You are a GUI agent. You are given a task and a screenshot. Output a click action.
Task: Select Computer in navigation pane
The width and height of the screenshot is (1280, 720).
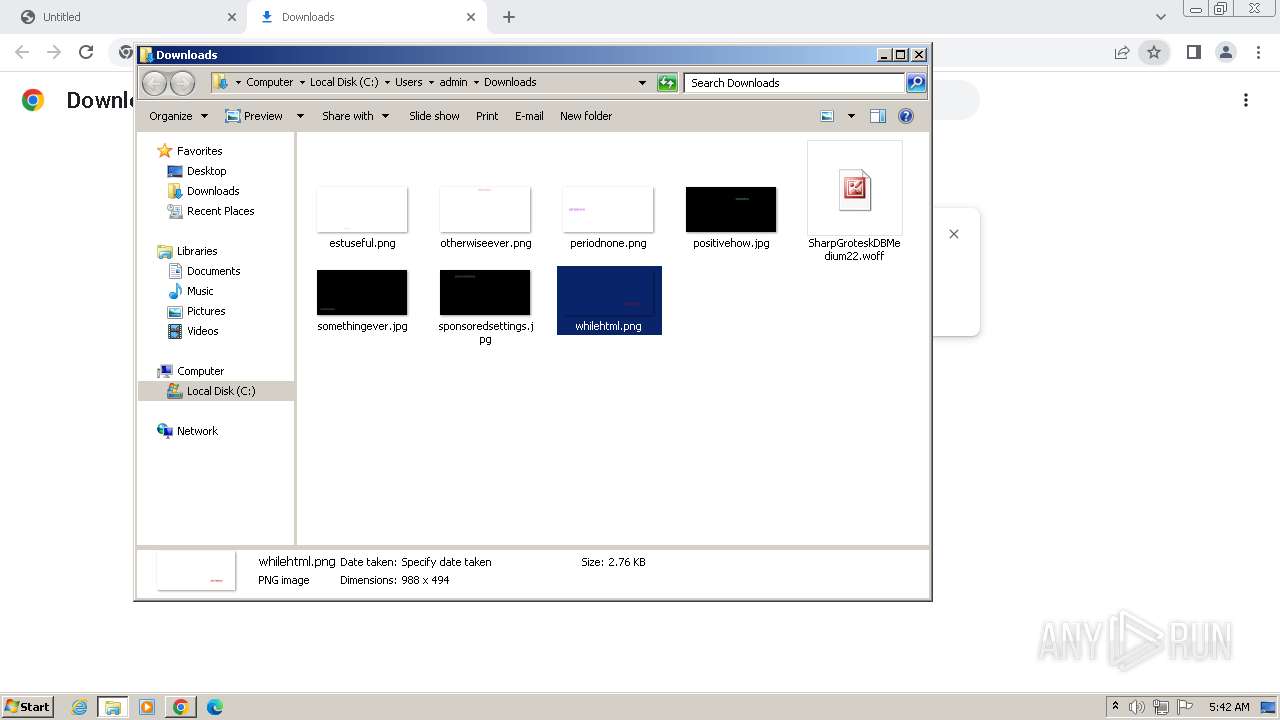tap(200, 371)
